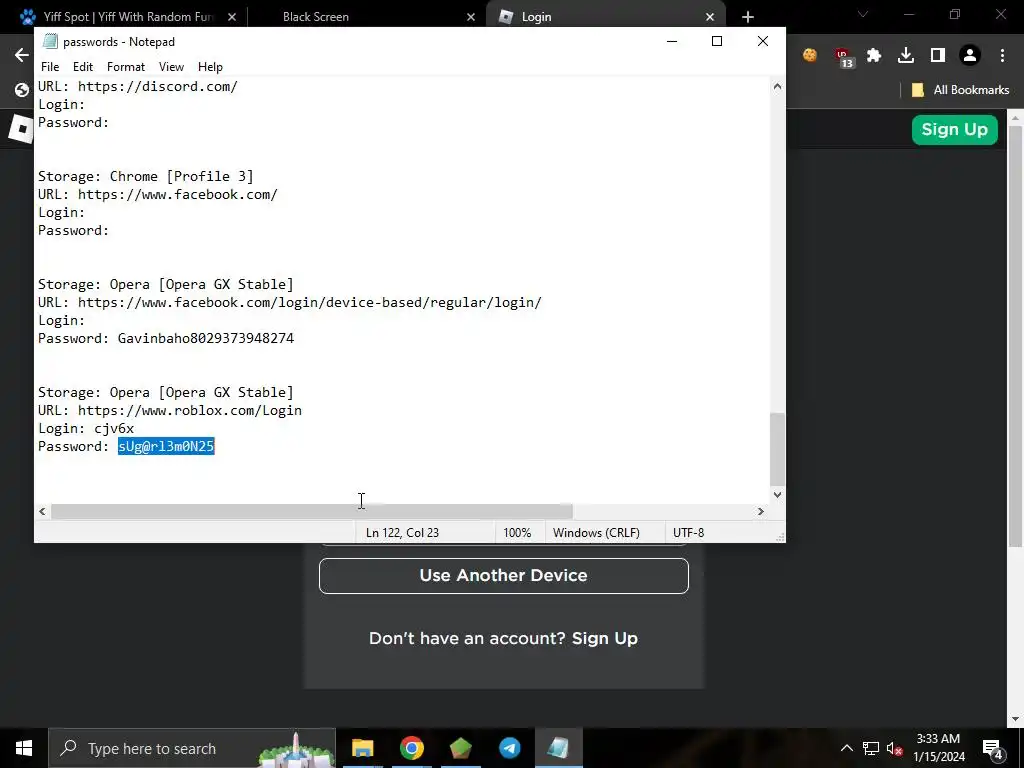
Task: Click the 'Ln 122, Col 23' status entry
Action: tap(402, 532)
